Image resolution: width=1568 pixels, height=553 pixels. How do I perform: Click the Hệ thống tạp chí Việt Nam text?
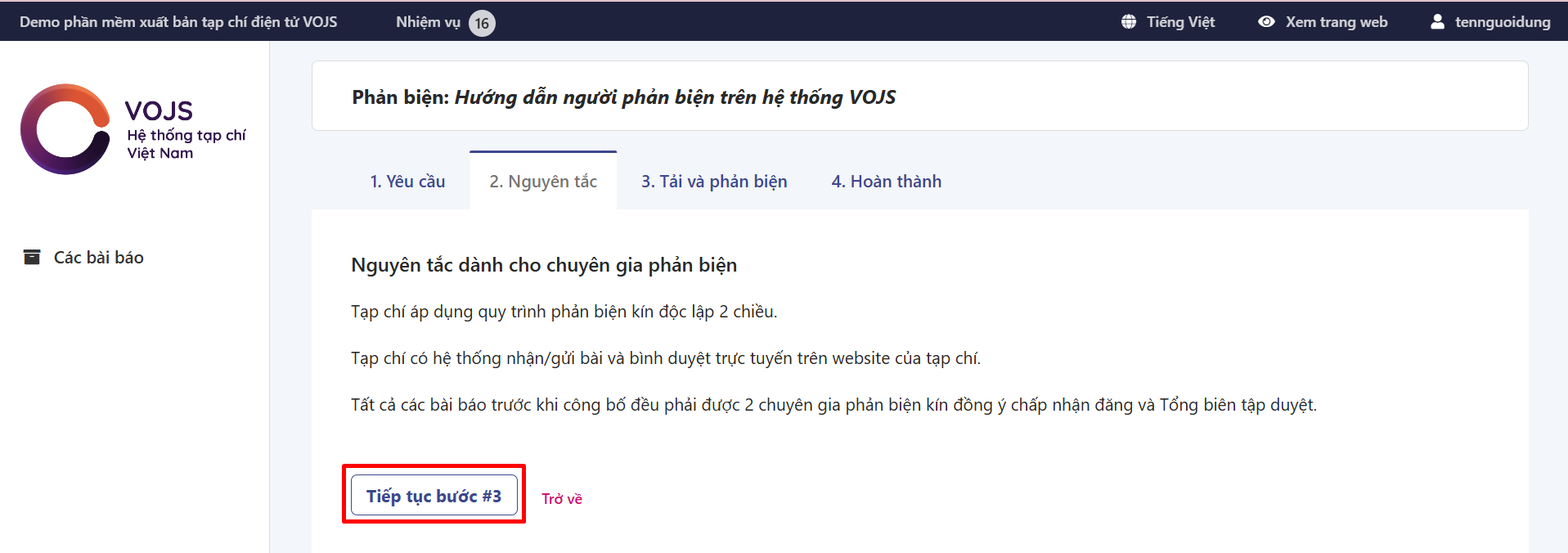pyautogui.click(x=186, y=144)
